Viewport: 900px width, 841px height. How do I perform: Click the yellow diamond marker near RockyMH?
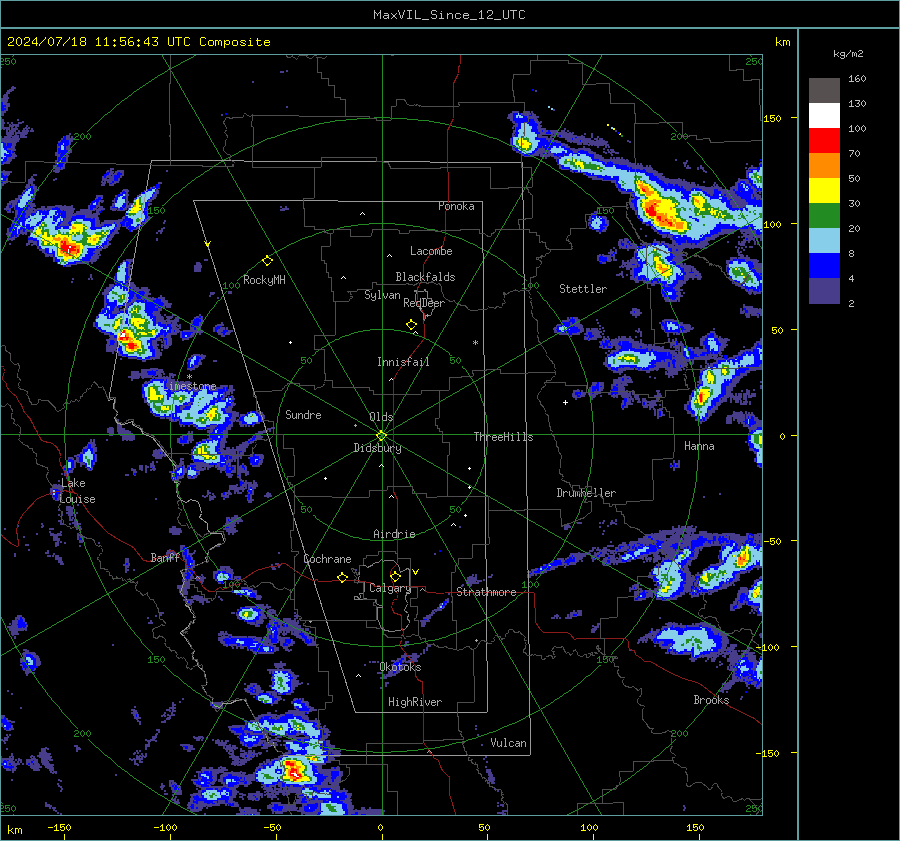[x=267, y=261]
